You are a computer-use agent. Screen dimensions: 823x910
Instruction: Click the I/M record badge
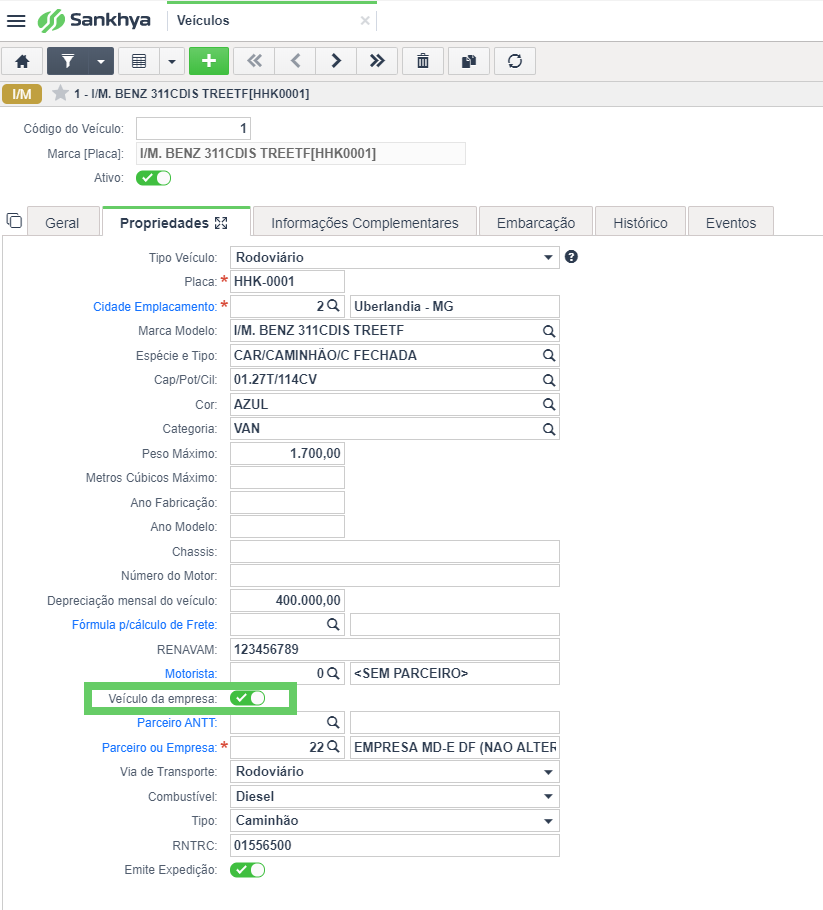click(x=22, y=93)
